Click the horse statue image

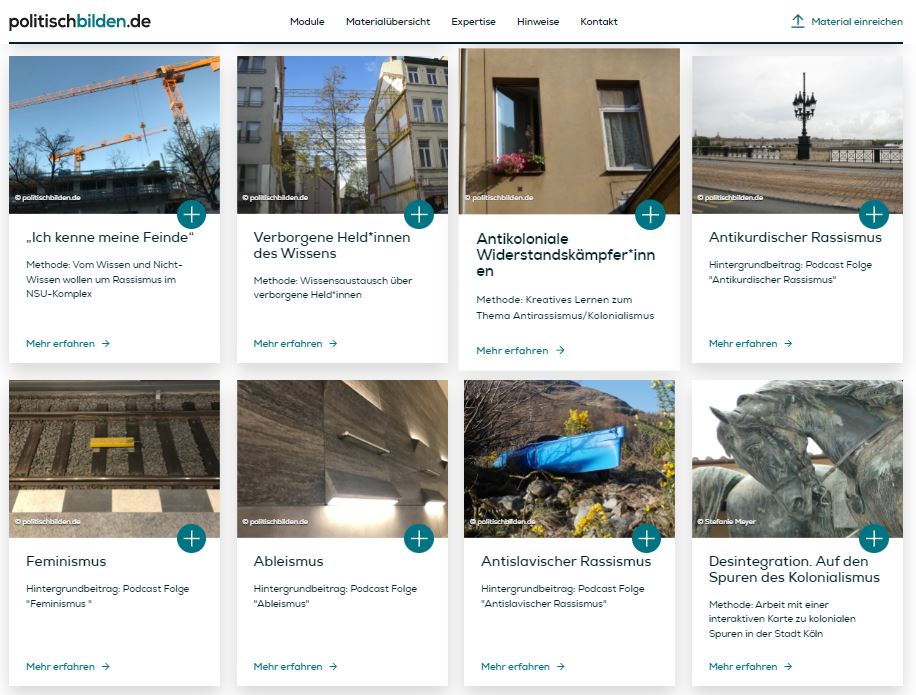tap(797, 450)
